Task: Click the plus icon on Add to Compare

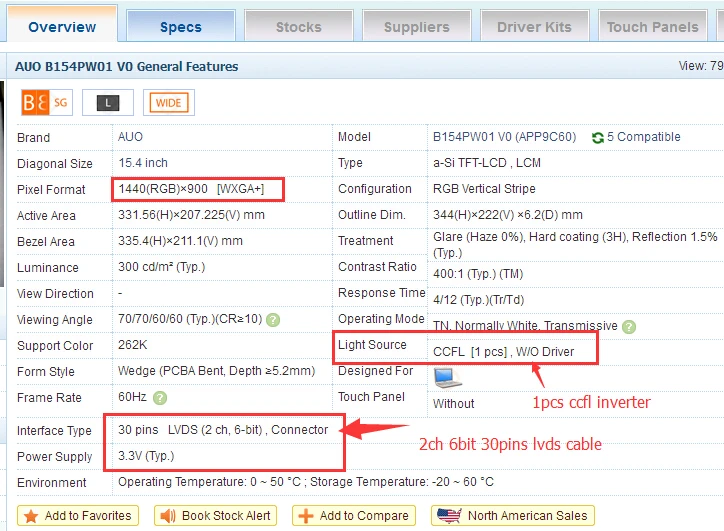Action: tap(306, 516)
